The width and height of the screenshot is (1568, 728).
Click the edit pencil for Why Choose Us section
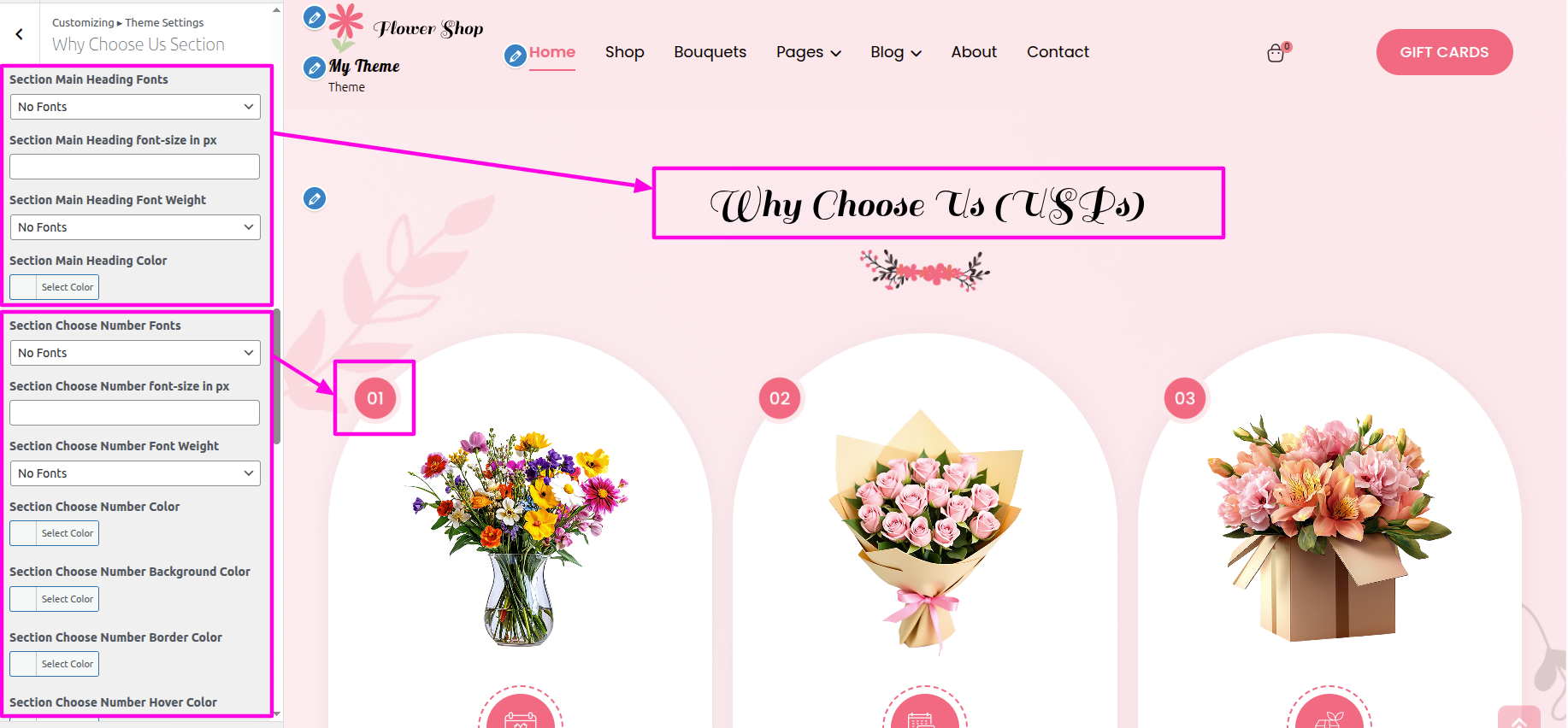tap(315, 198)
